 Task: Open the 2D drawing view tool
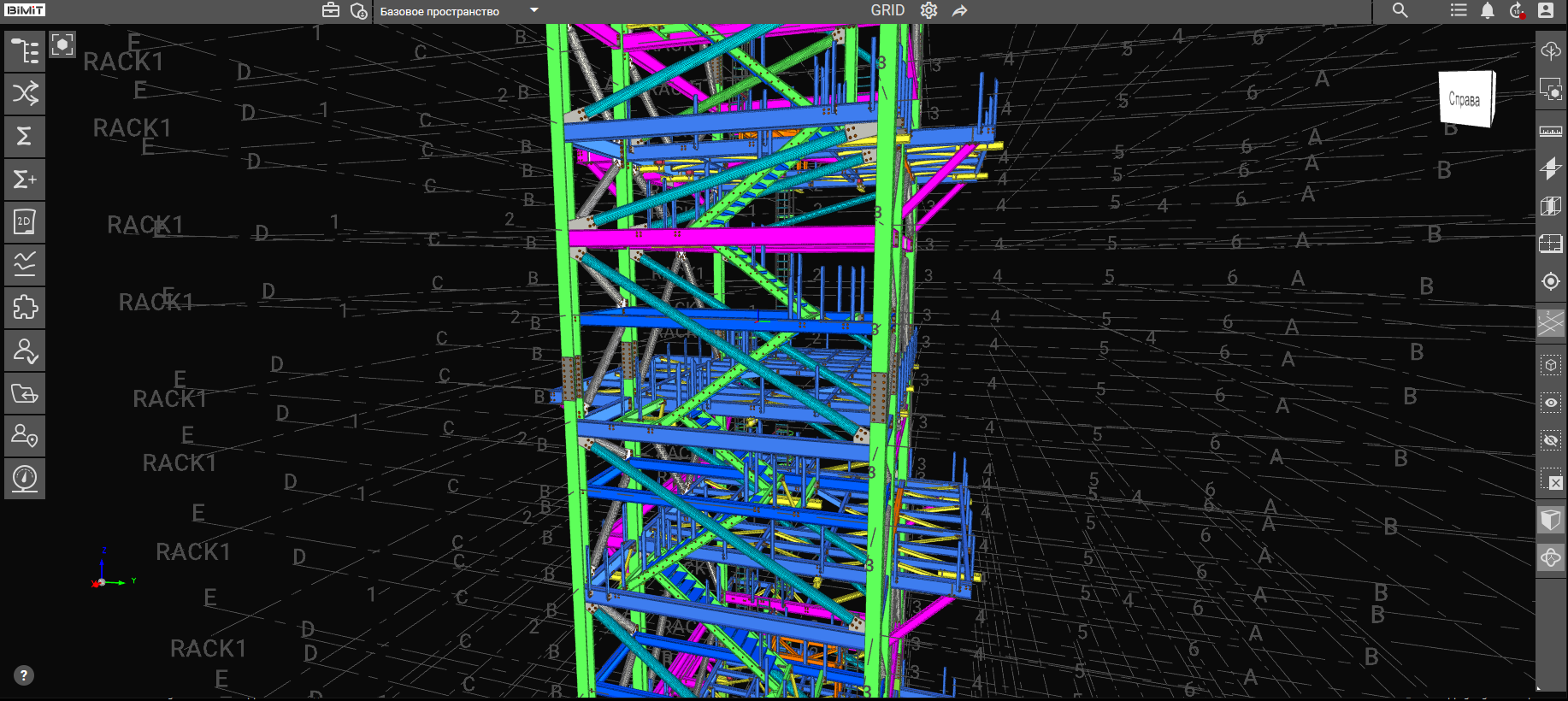[x=25, y=221]
